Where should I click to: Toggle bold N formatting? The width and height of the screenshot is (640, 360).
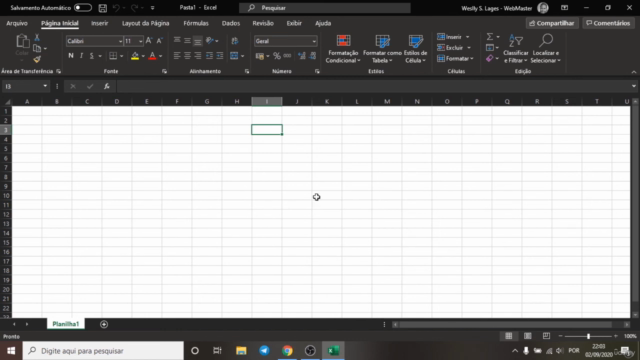coord(71,56)
